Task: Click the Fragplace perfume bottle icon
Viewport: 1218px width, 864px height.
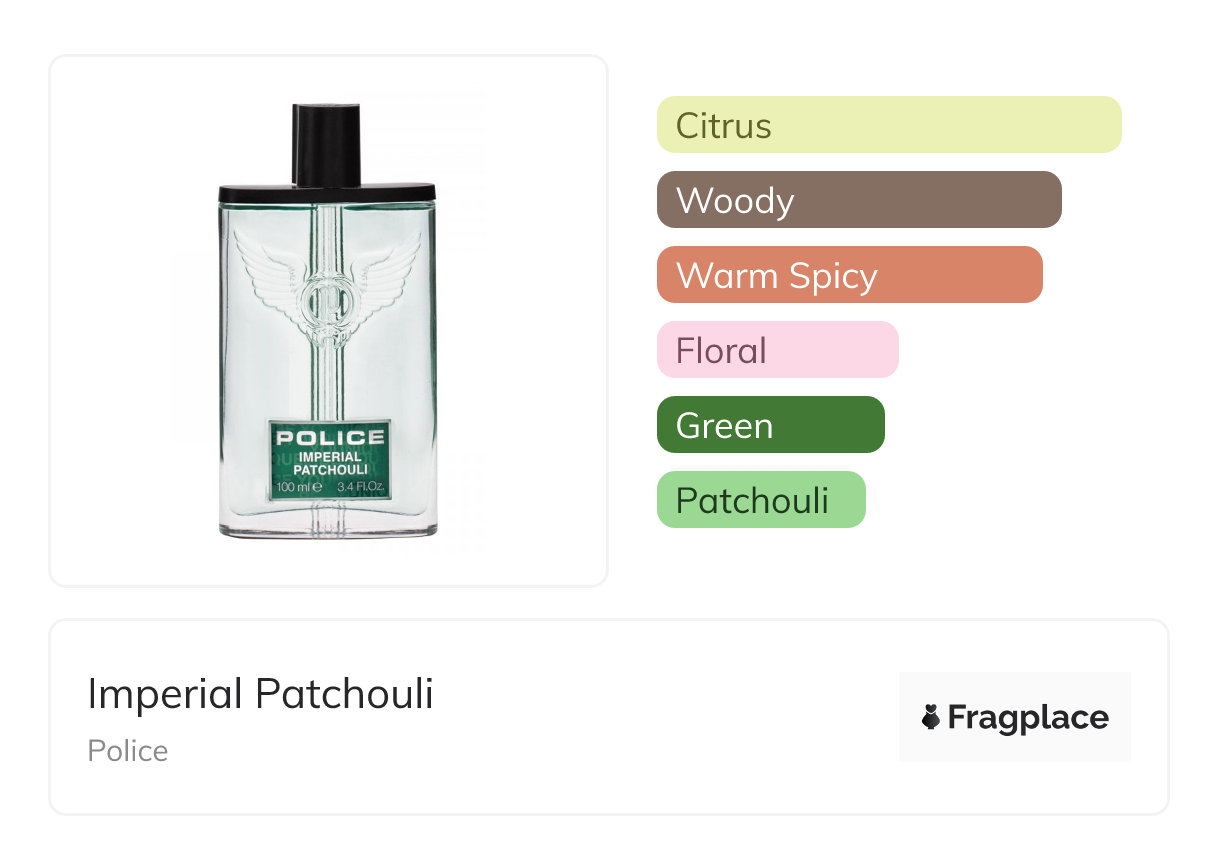Action: point(931,717)
